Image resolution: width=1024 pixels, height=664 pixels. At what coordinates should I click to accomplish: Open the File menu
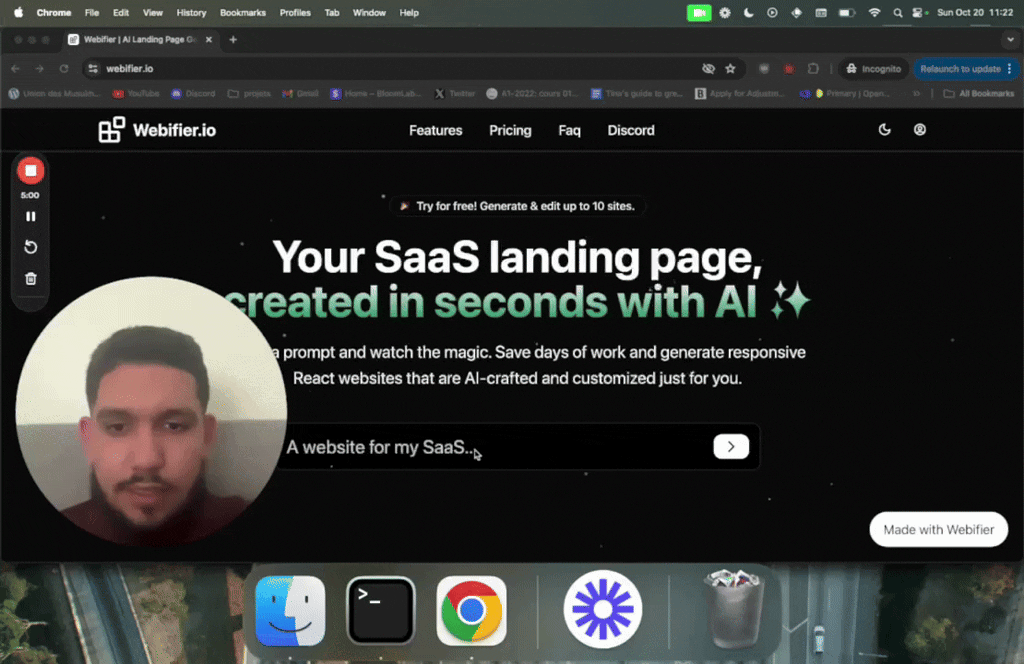pos(91,12)
